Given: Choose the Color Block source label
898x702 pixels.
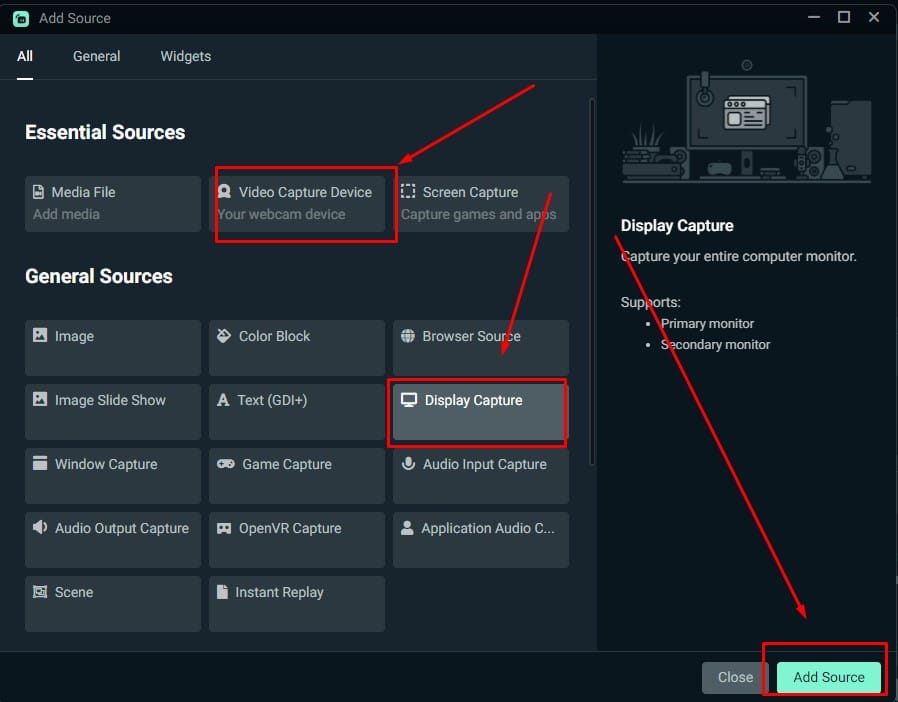Looking at the screenshot, I should [274, 336].
